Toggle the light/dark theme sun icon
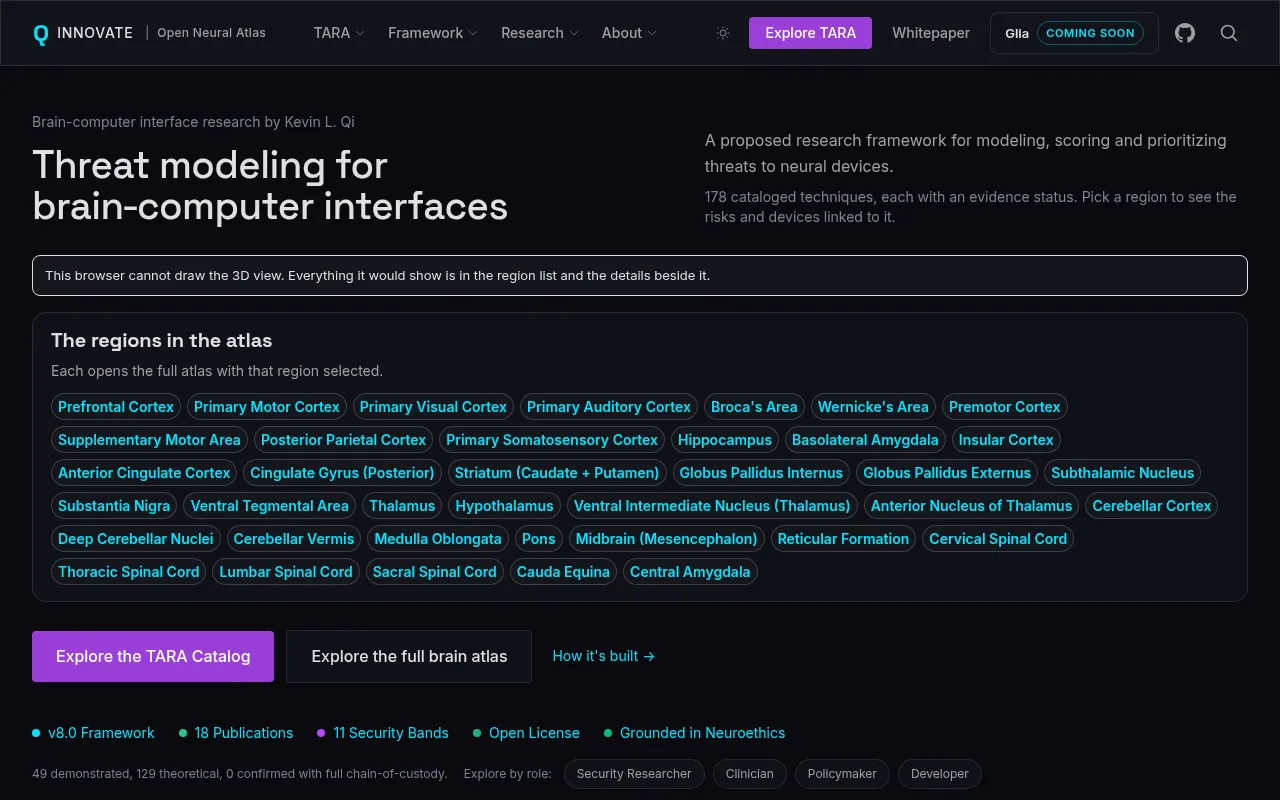 (723, 33)
